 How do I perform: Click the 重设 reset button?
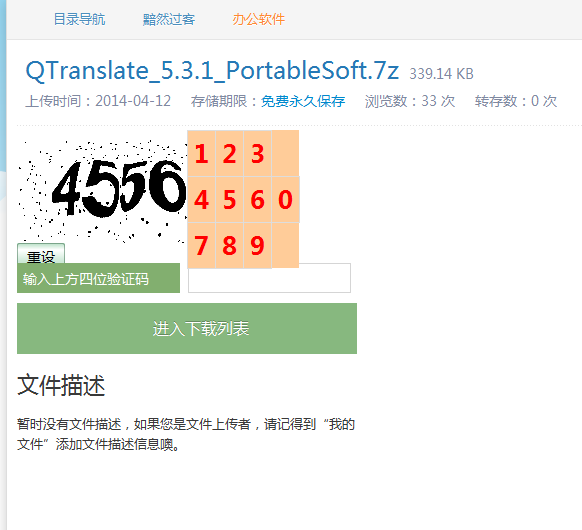[x=41, y=254]
